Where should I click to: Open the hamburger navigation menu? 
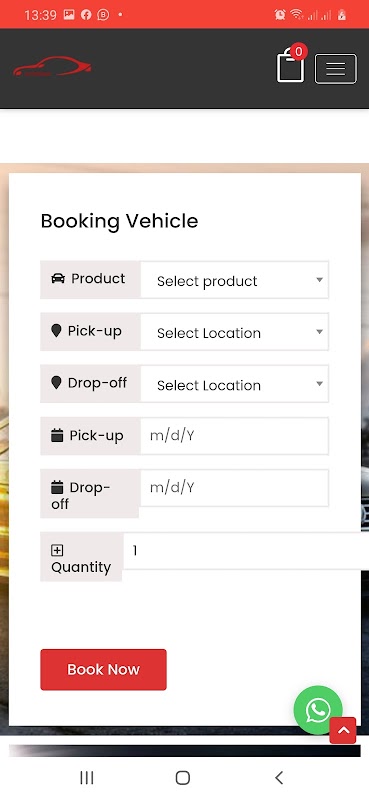pos(335,68)
